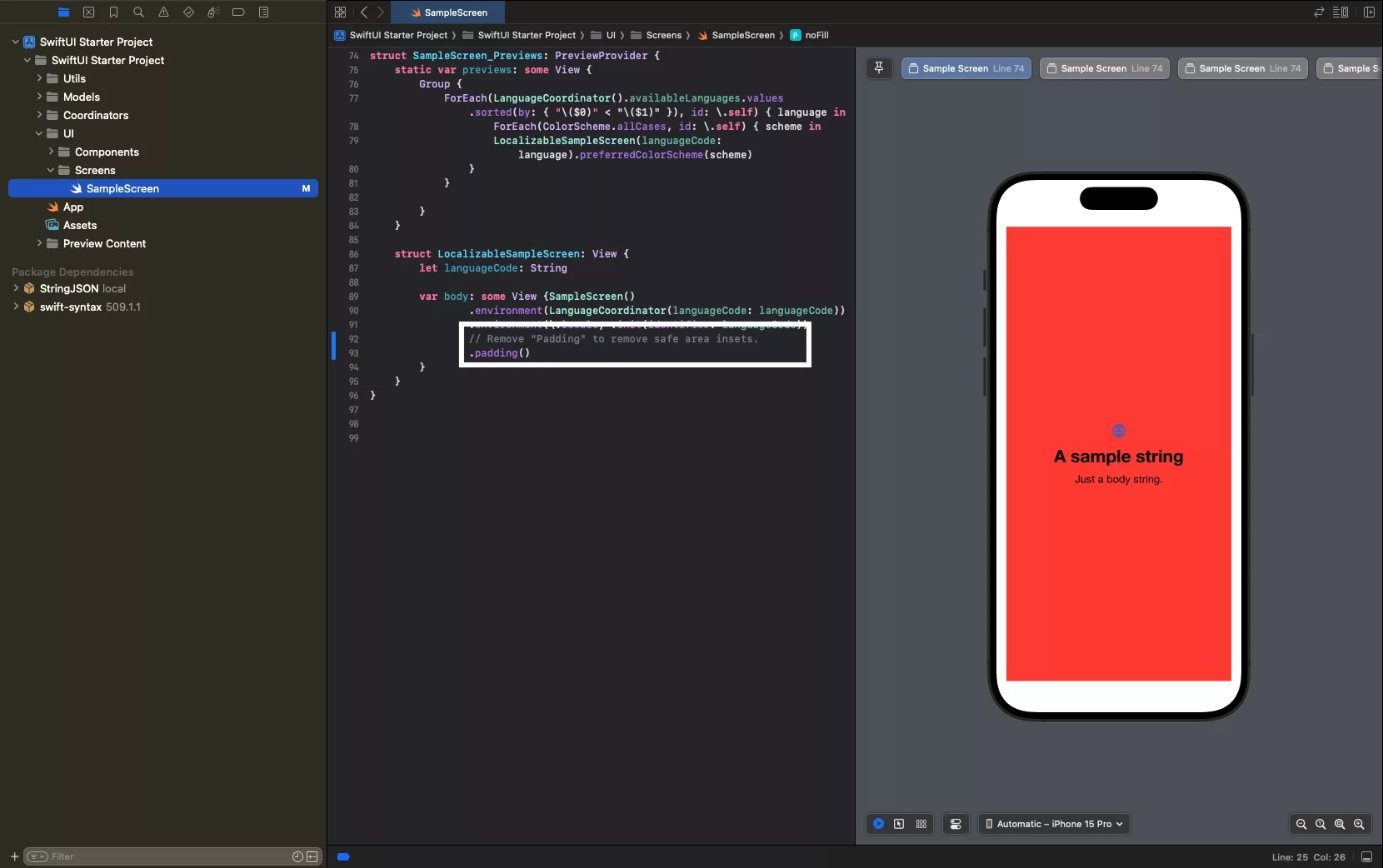Viewport: 1383px width, 868px height.
Task: Expand the Models folder
Action: (38, 97)
